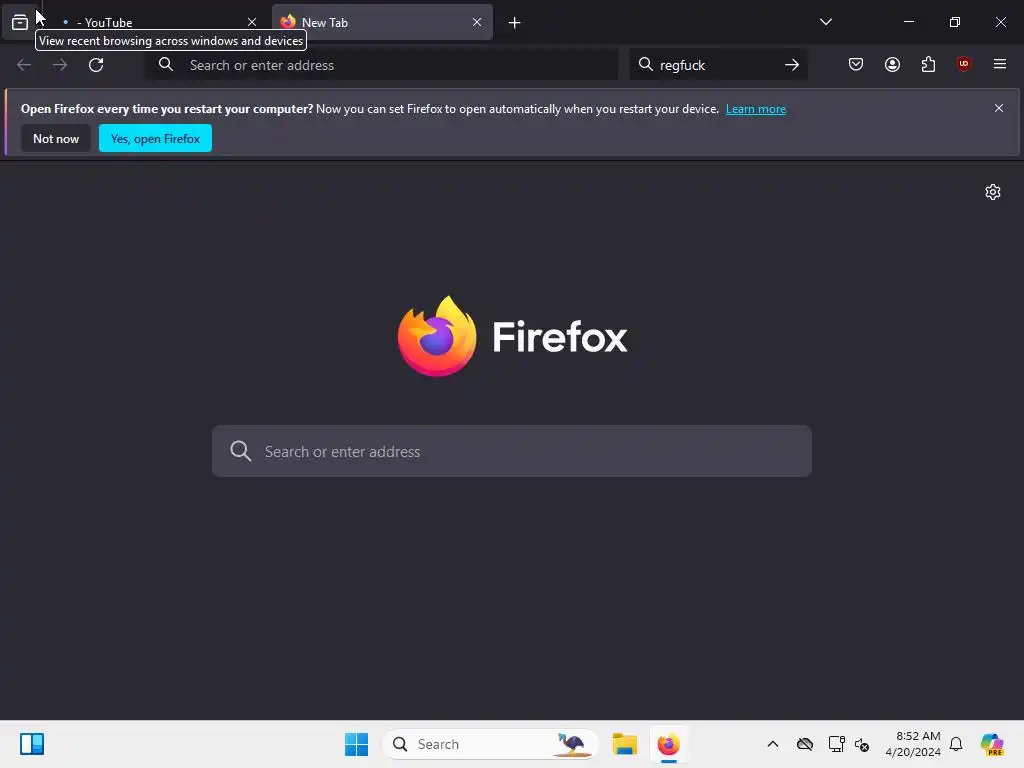Open Save to Pocket icon
Screen dimensions: 1024x768
point(856,64)
